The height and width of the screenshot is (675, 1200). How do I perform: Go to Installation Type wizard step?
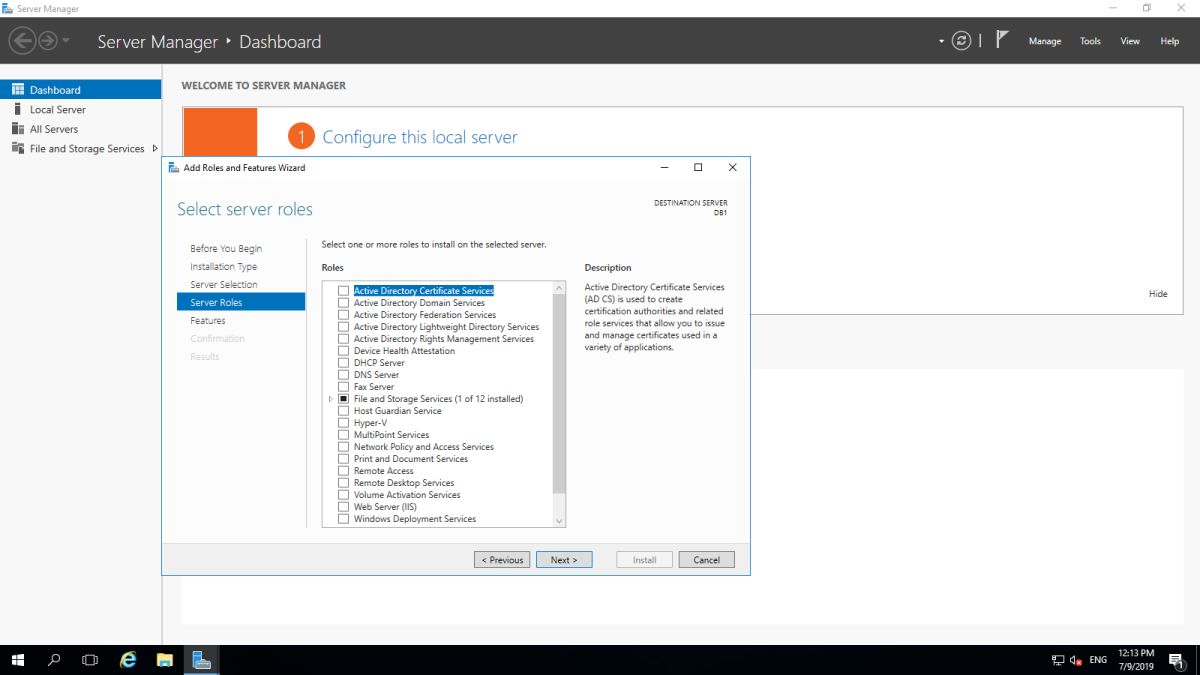[224, 267]
